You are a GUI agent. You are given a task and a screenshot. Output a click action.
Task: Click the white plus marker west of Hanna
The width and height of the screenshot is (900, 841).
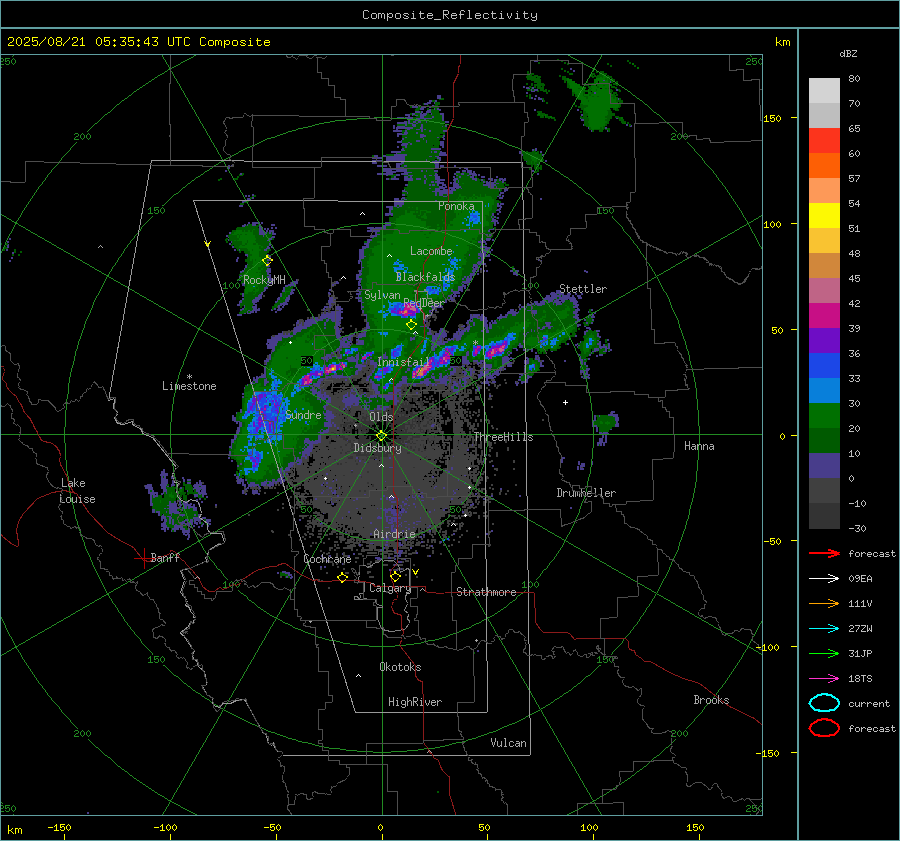565,402
